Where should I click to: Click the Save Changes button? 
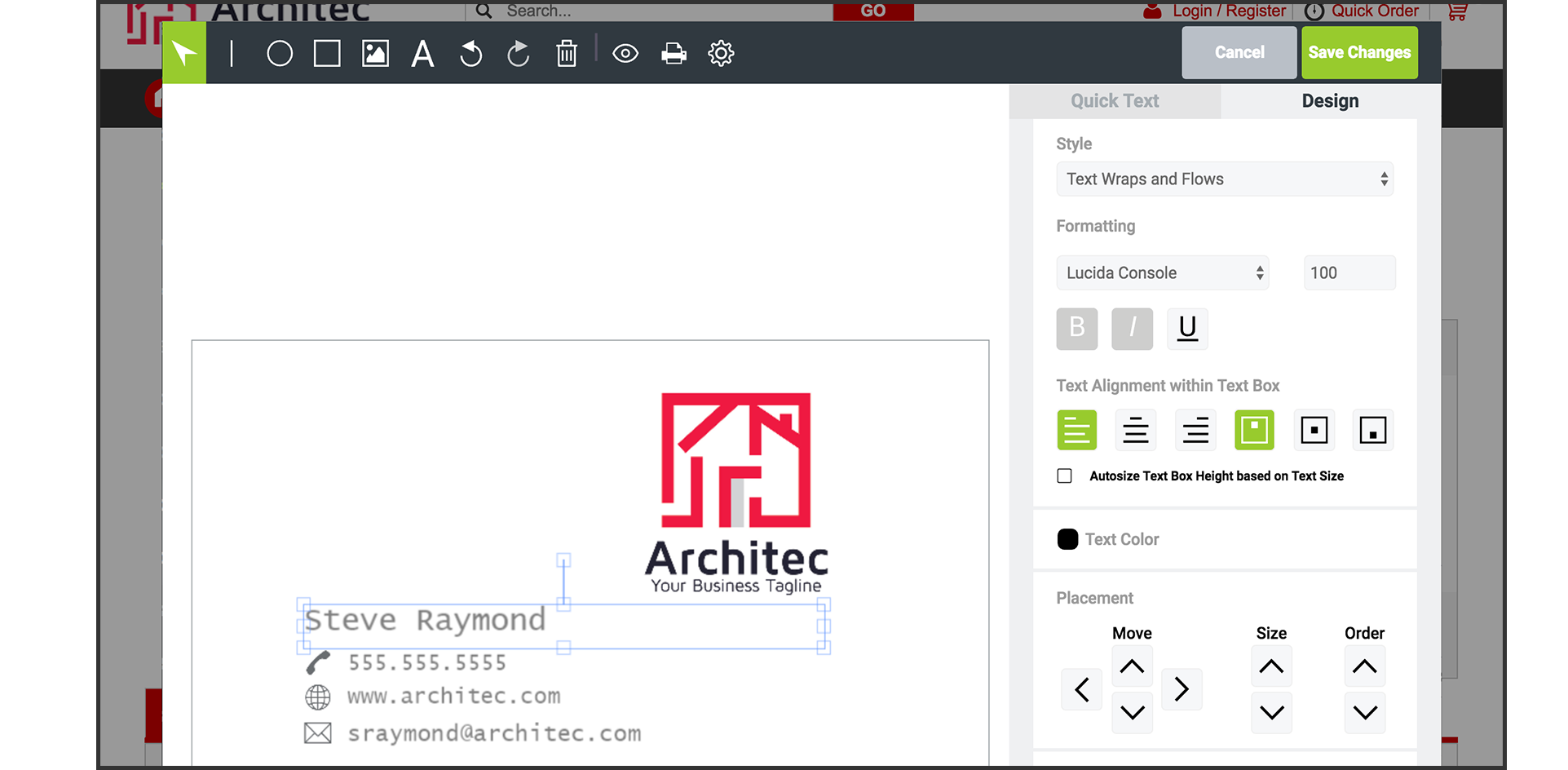coord(1359,52)
